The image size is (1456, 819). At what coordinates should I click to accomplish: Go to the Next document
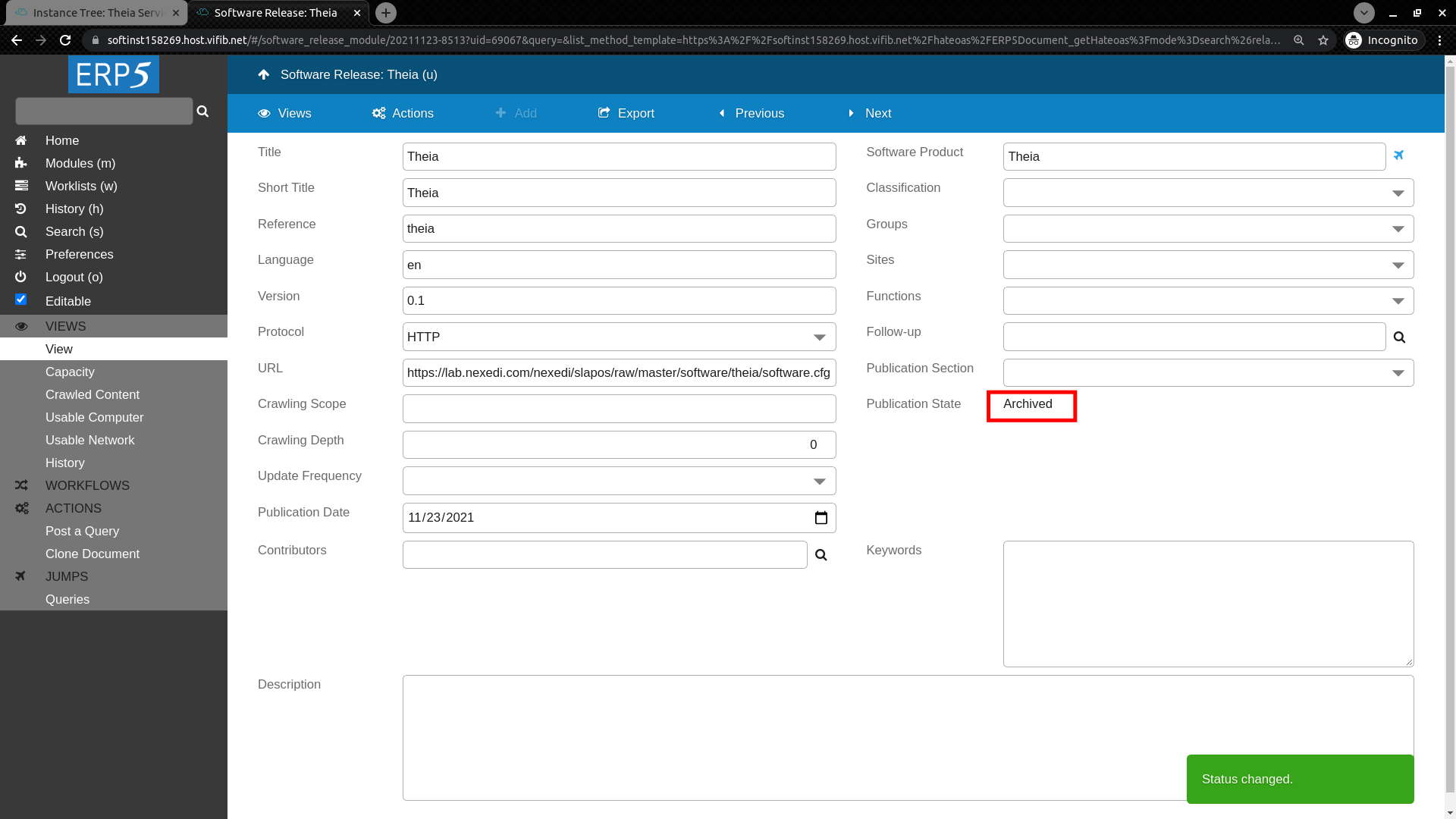[869, 113]
